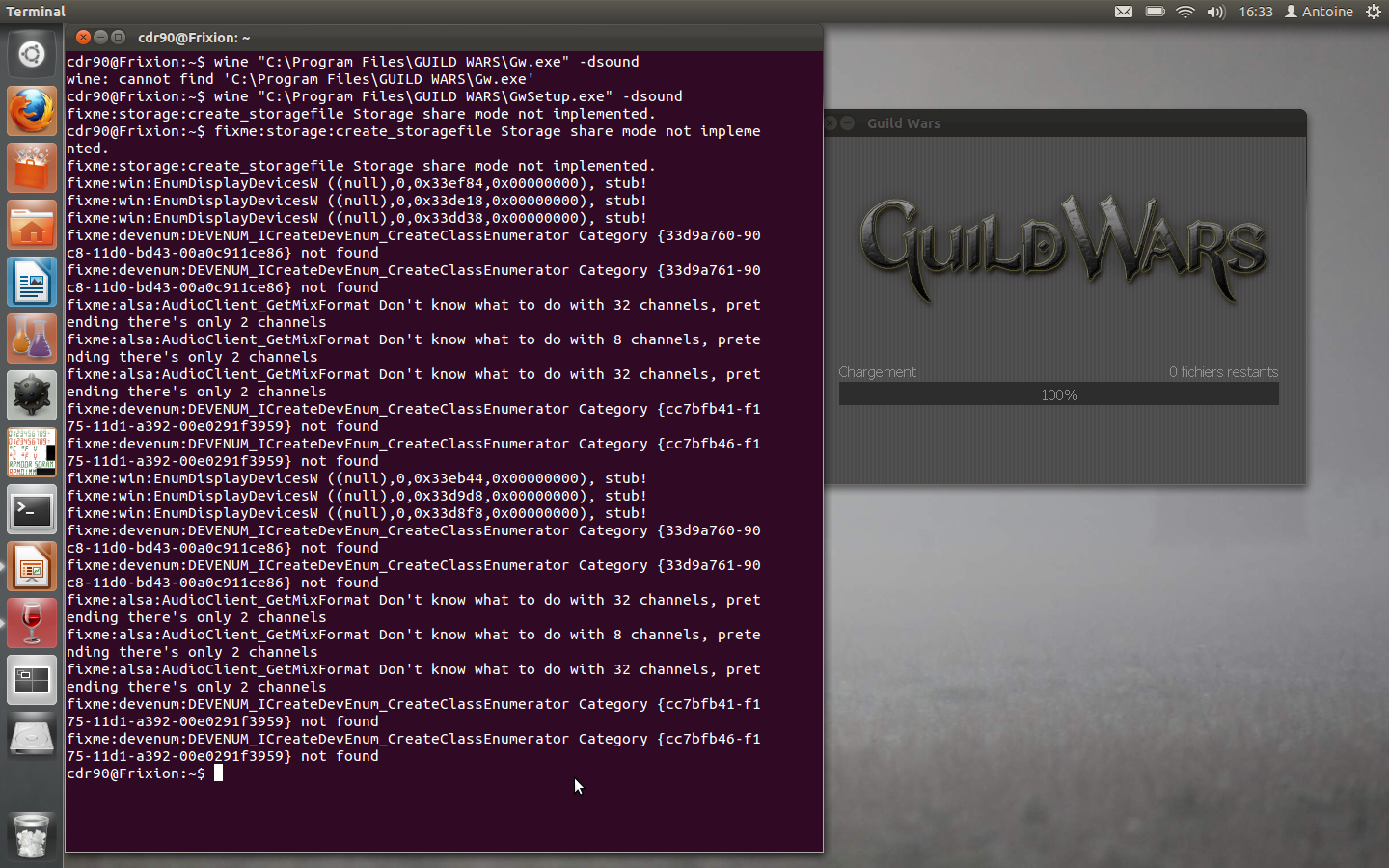The height and width of the screenshot is (868, 1389).
Task: Open the Trash in the launcher
Action: 32,835
